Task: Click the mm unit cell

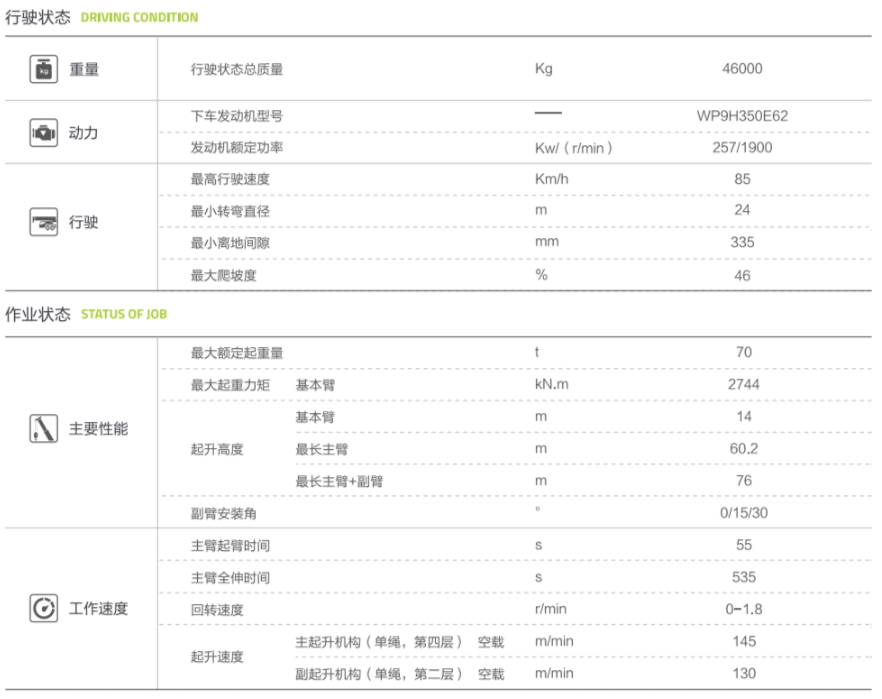Action: pos(547,242)
